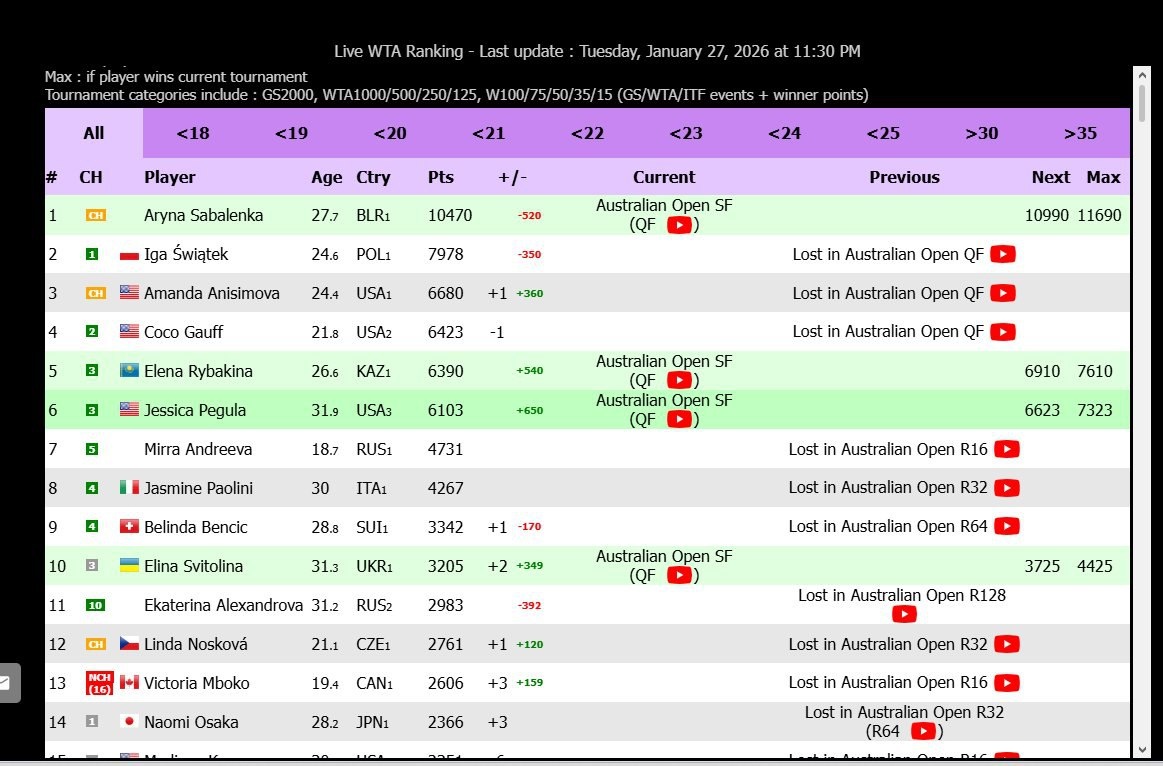Click the NCH (16) badge for Victoria Mboko
Screen dimensions: 1163x766
[99, 683]
